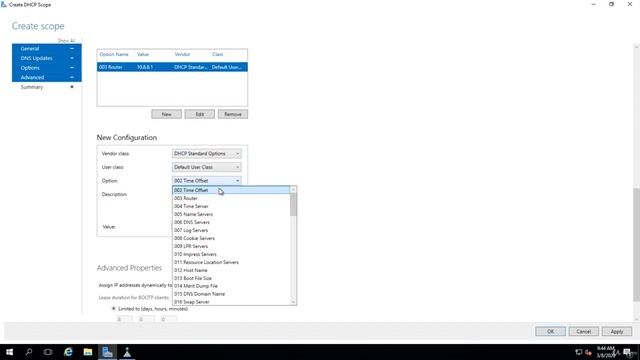Open notification center icon in tray

(x=627, y=352)
